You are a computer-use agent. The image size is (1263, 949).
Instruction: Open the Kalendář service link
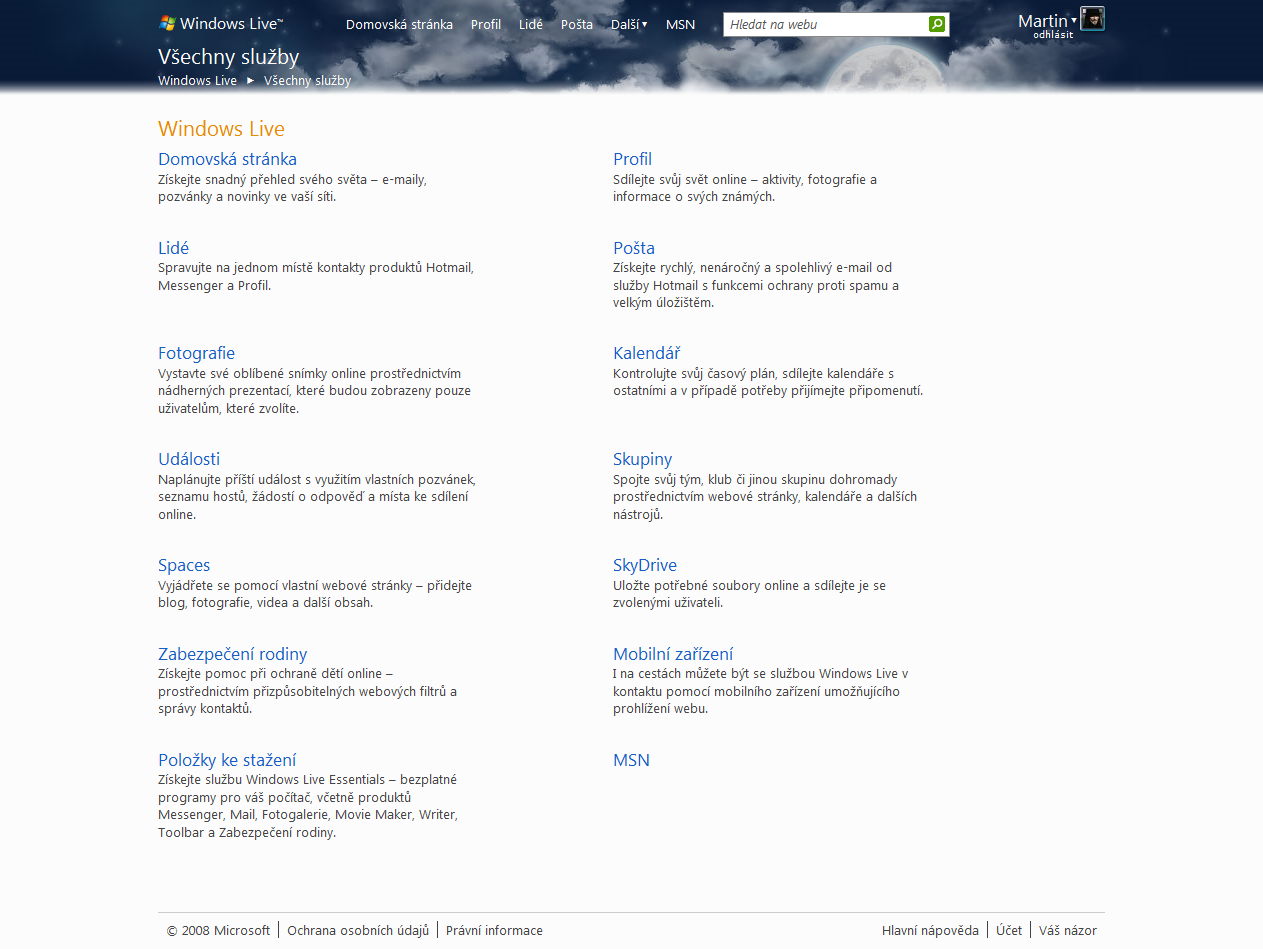646,353
